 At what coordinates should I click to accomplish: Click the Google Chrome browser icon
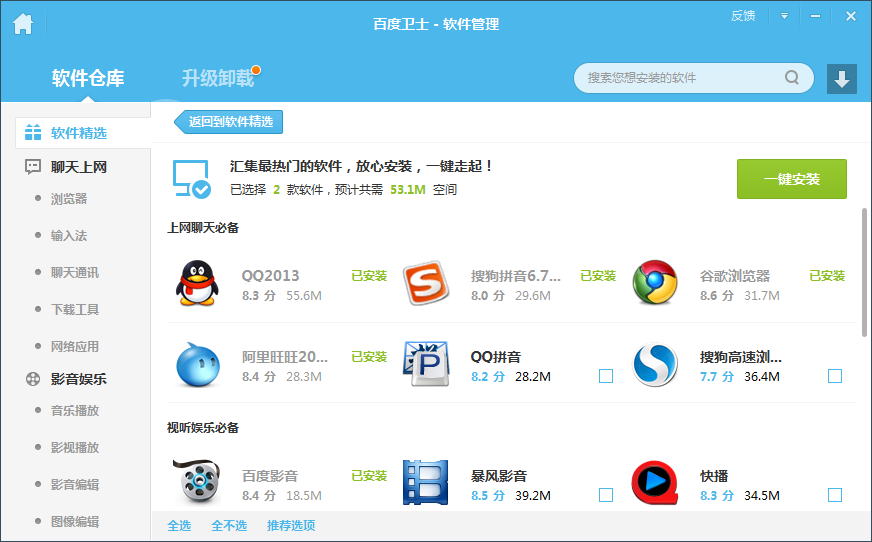pyautogui.click(x=655, y=284)
